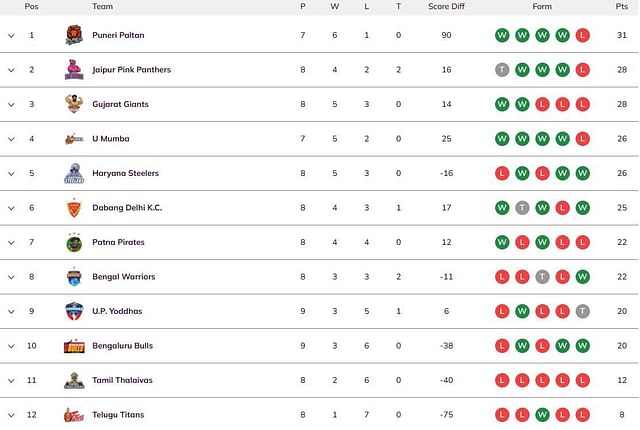Click the Haryana Steelers logo

coord(74,173)
